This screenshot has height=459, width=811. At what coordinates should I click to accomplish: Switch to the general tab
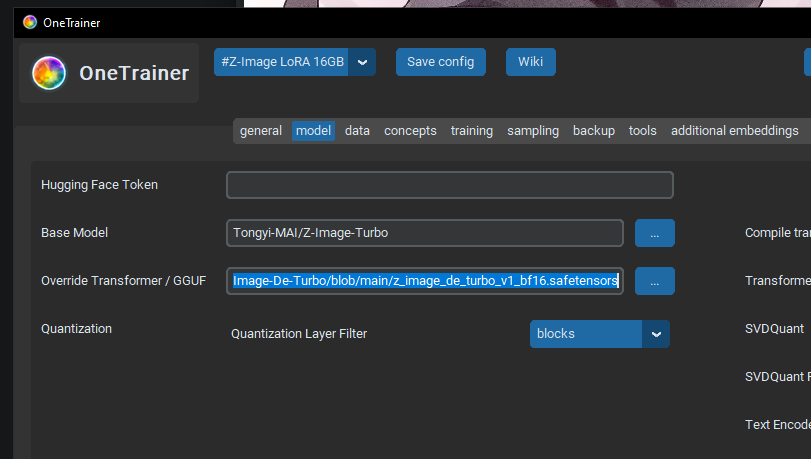(x=261, y=131)
